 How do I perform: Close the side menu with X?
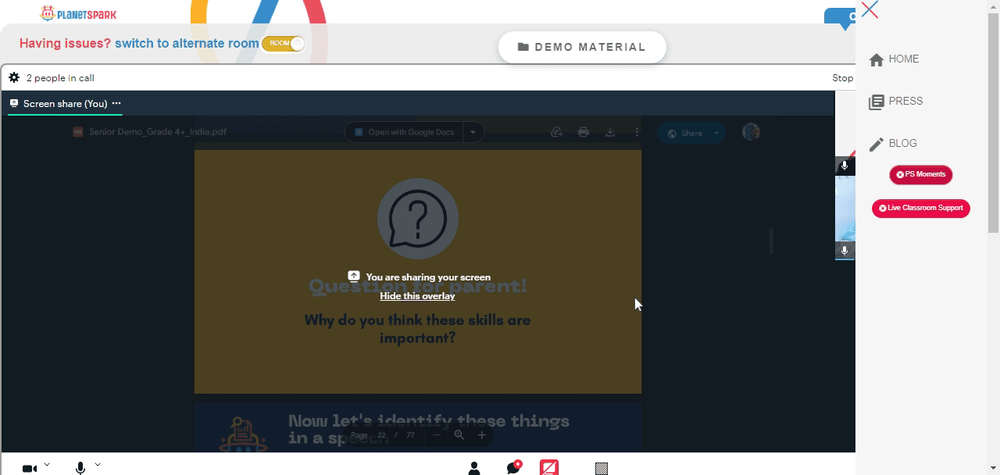(x=869, y=10)
